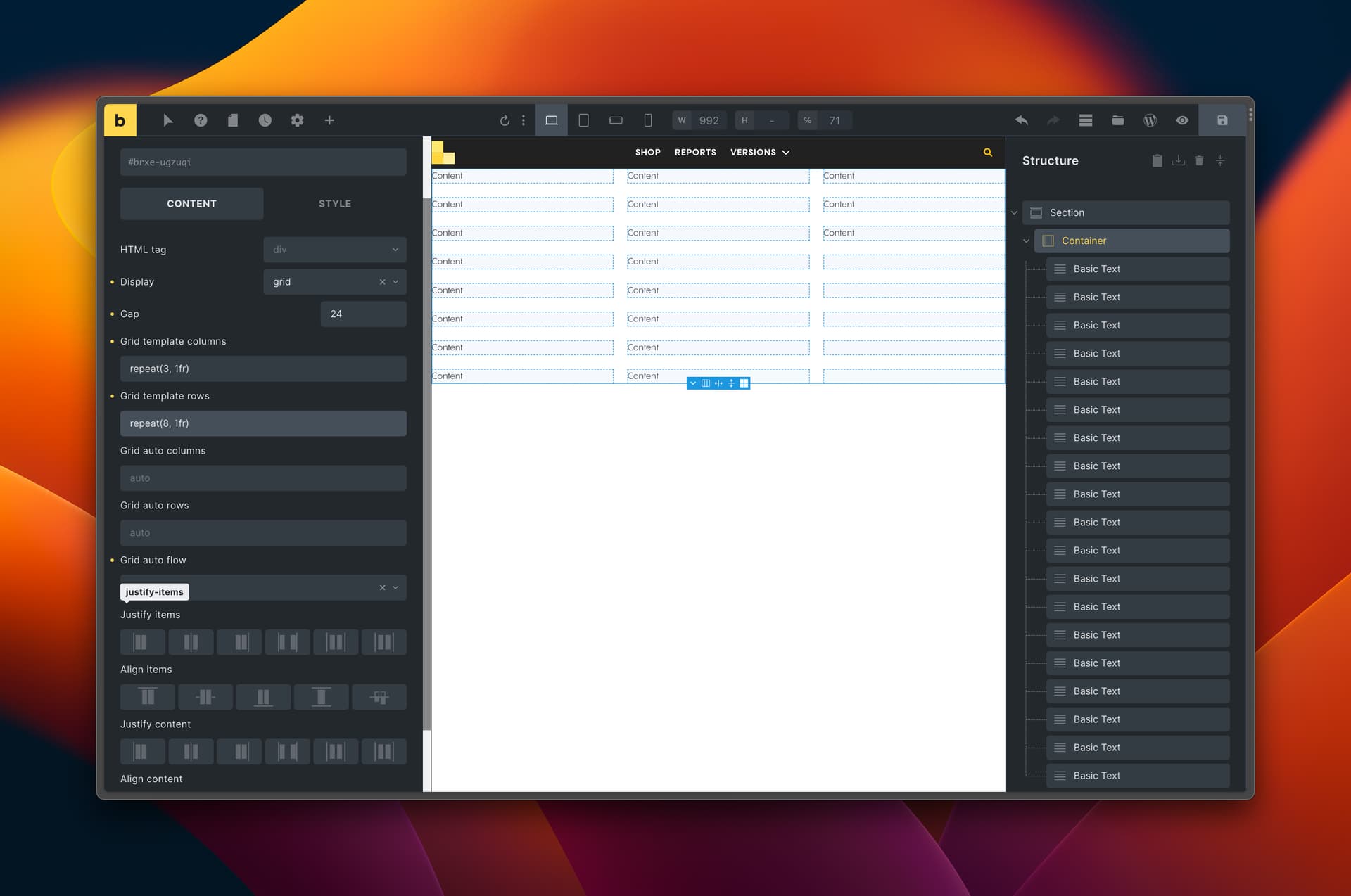Click the Bricks logo icon
Screen dimensions: 1351x896
tap(120, 120)
